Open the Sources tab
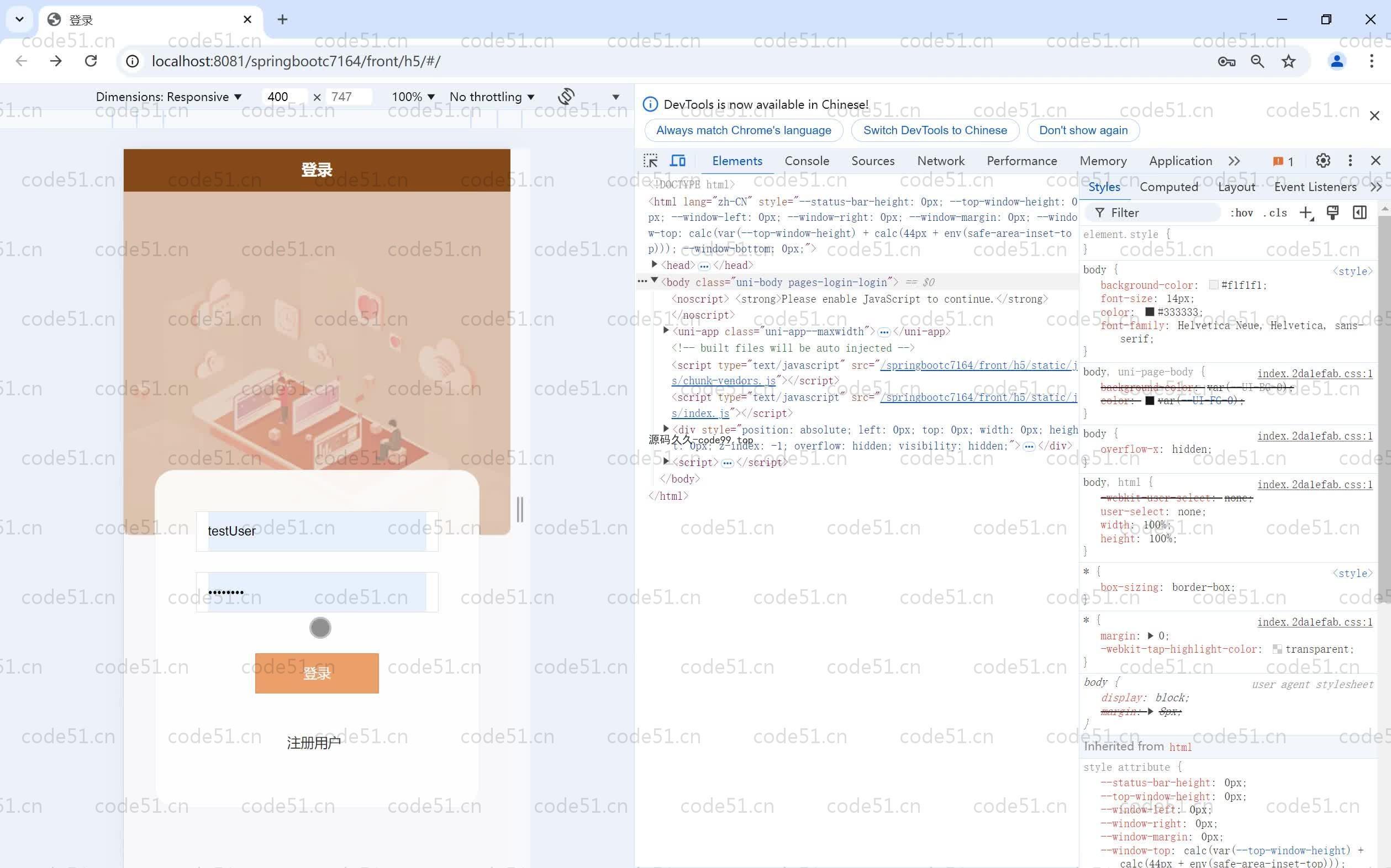Image resolution: width=1391 pixels, height=868 pixels. click(x=872, y=161)
